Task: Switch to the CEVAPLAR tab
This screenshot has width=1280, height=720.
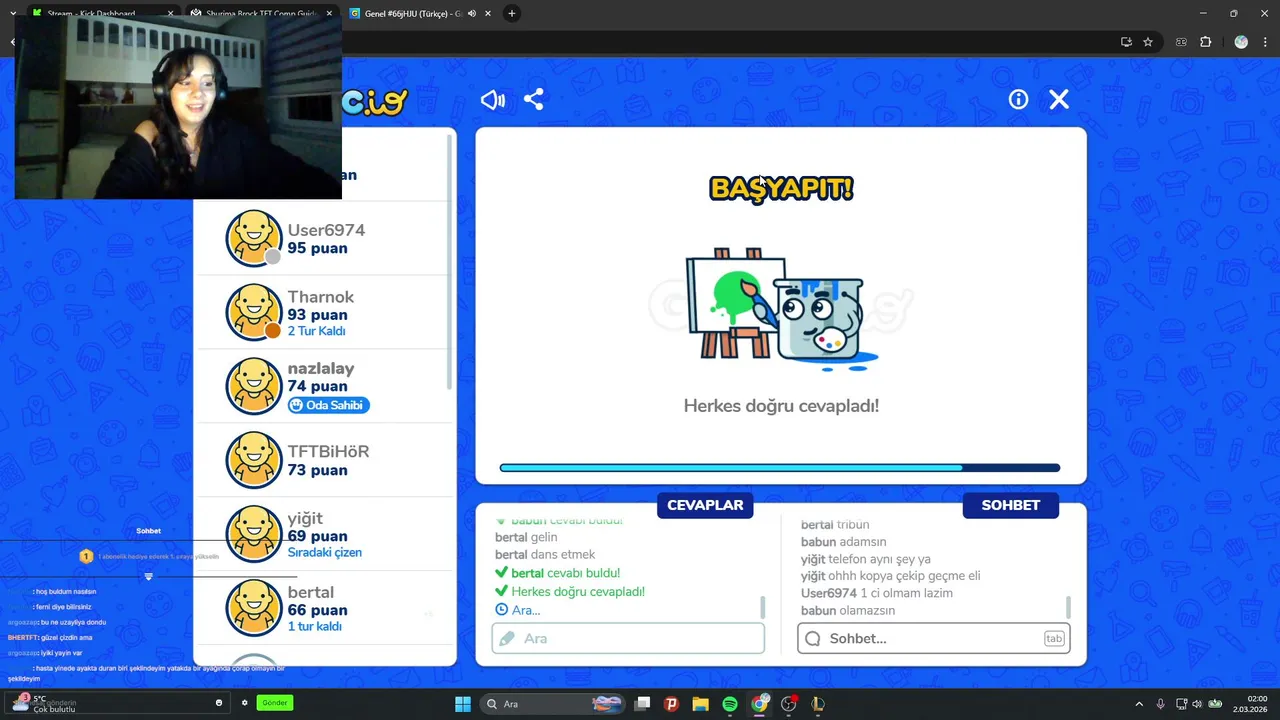Action: (x=705, y=505)
